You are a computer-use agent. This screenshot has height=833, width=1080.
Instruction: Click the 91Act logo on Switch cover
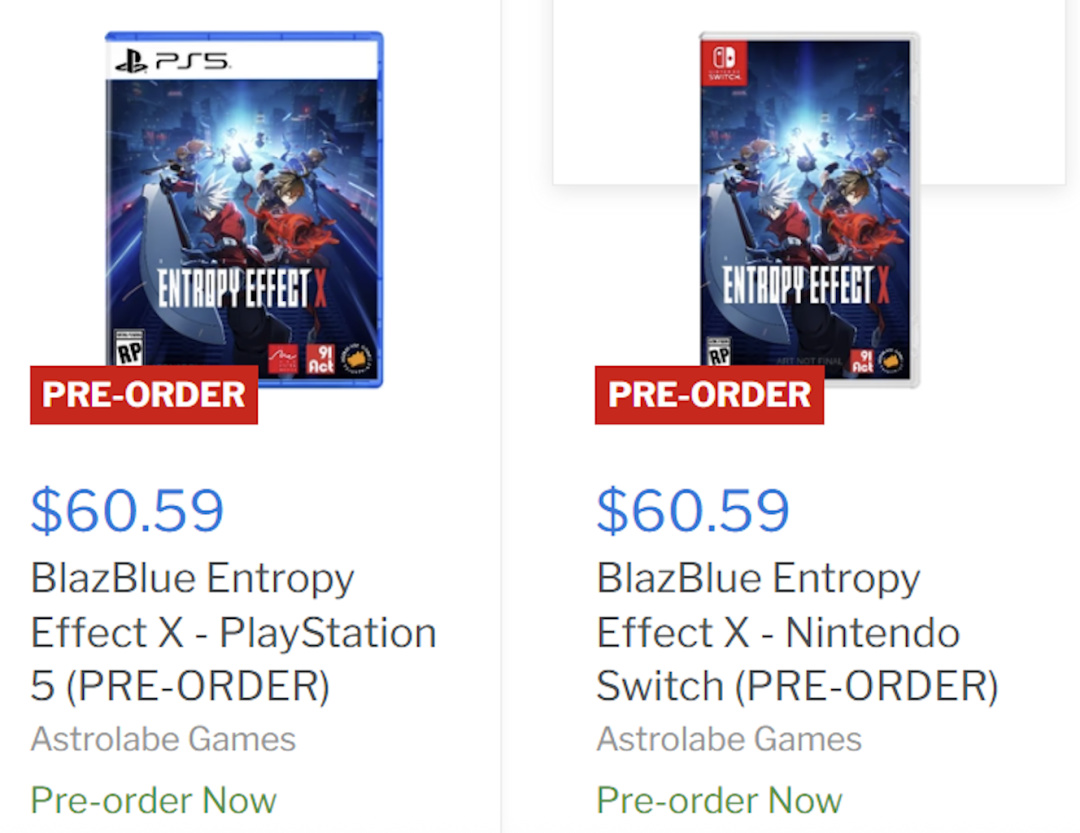tap(860, 361)
